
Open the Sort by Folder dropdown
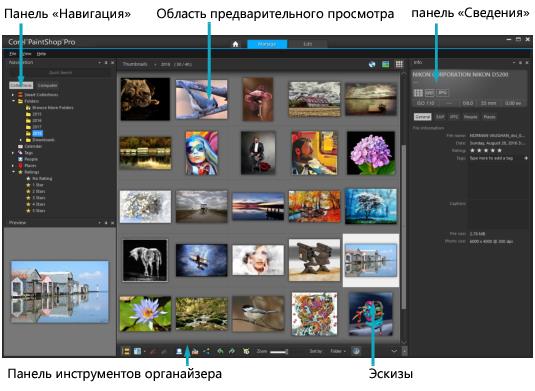click(x=338, y=351)
